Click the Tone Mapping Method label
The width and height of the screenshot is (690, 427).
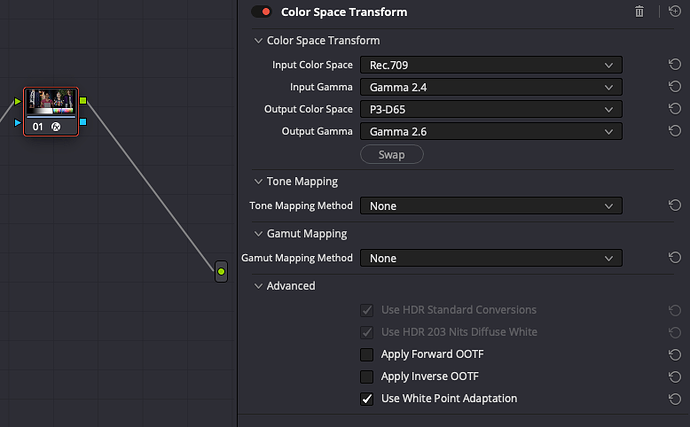(301, 206)
